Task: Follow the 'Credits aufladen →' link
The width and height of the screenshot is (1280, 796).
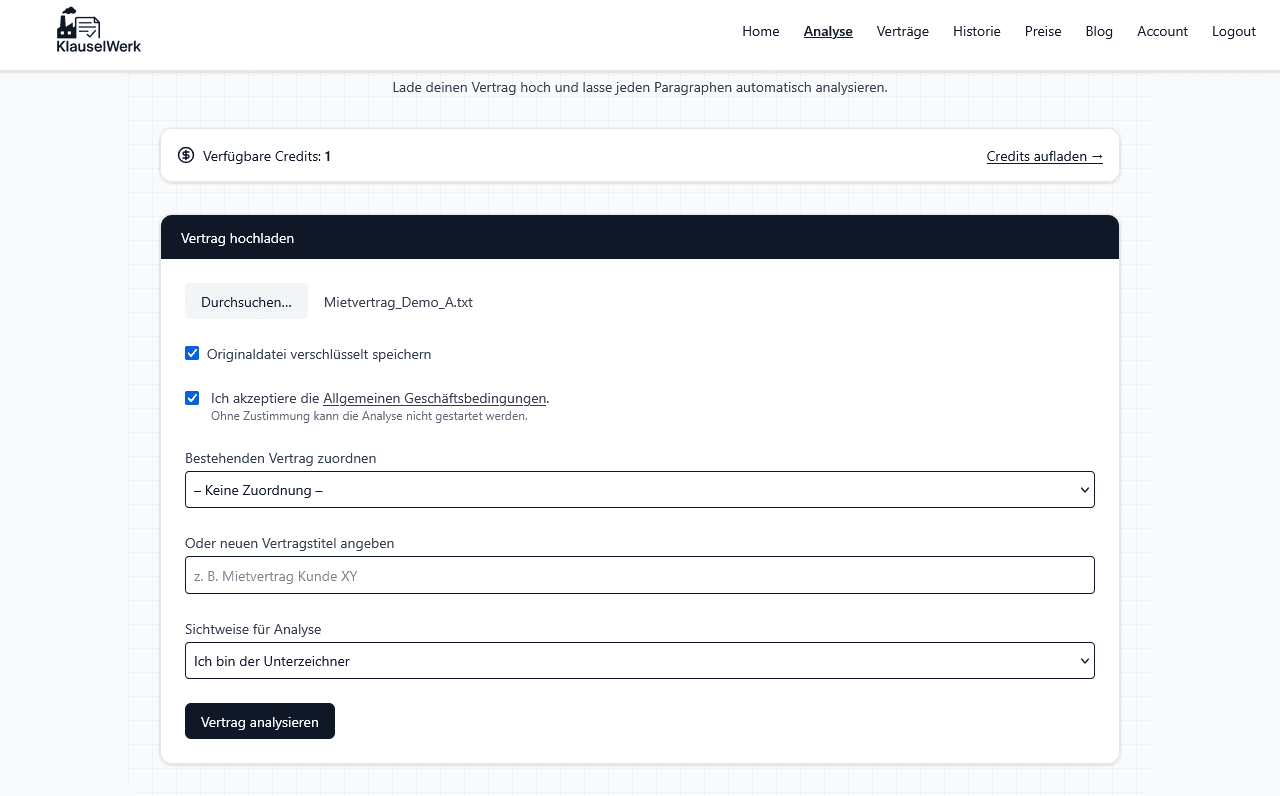Action: [x=1044, y=156]
